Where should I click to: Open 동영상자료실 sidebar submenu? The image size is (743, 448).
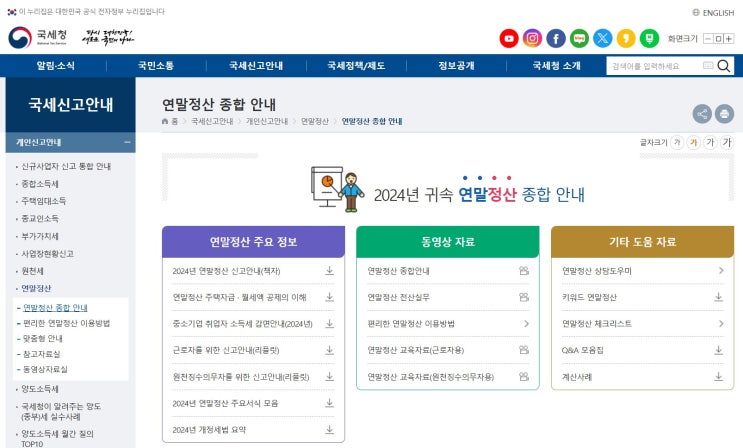pyautogui.click(x=45, y=369)
